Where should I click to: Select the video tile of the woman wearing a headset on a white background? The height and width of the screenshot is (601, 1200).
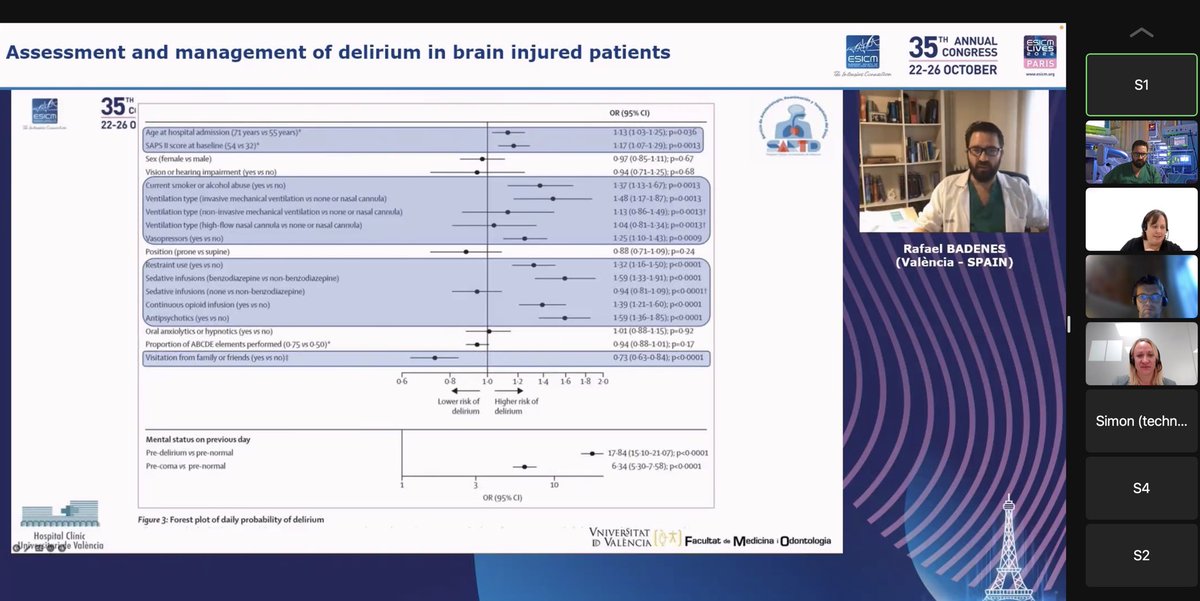point(1141,219)
